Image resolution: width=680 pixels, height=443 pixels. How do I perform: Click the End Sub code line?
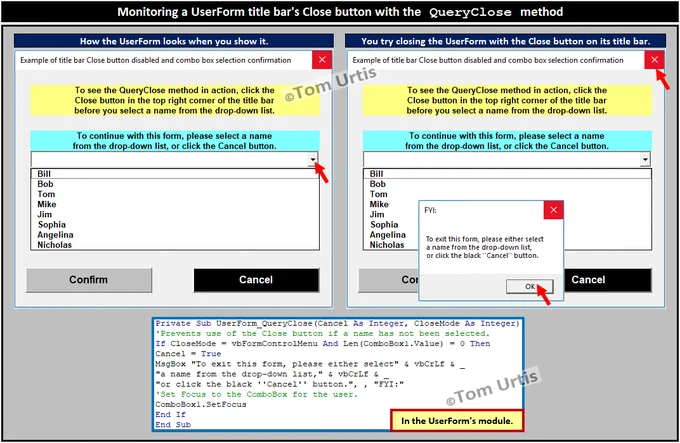(173, 425)
